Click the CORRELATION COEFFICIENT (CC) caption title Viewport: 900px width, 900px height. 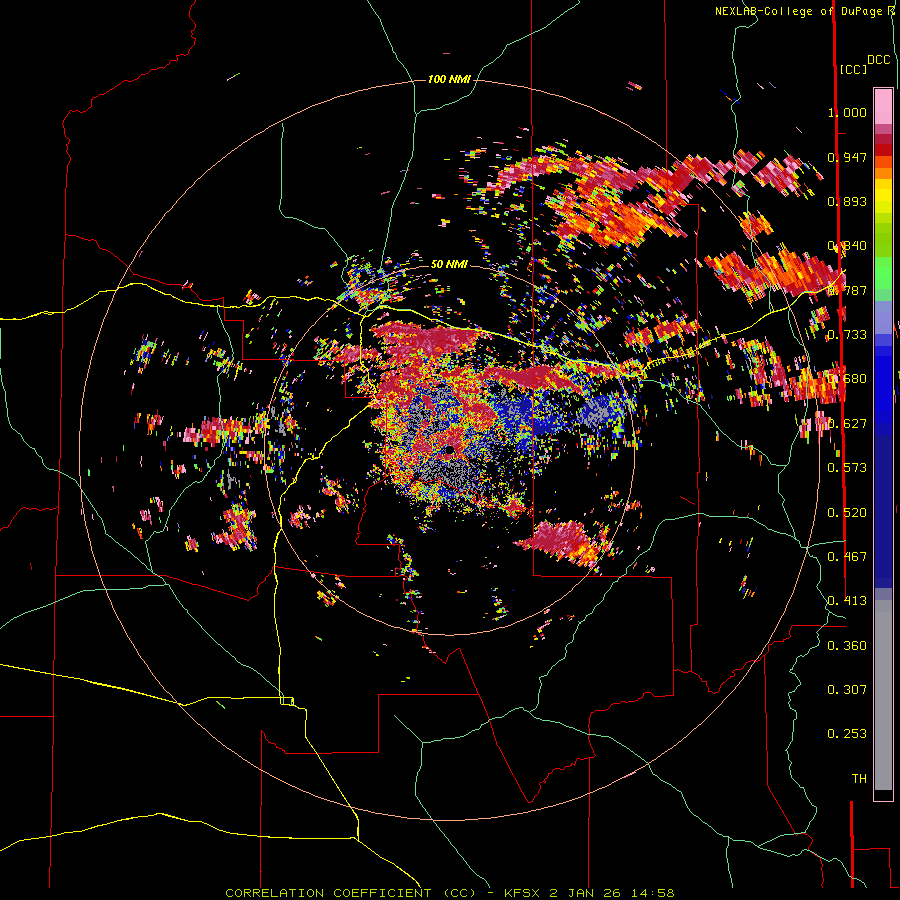click(351, 893)
